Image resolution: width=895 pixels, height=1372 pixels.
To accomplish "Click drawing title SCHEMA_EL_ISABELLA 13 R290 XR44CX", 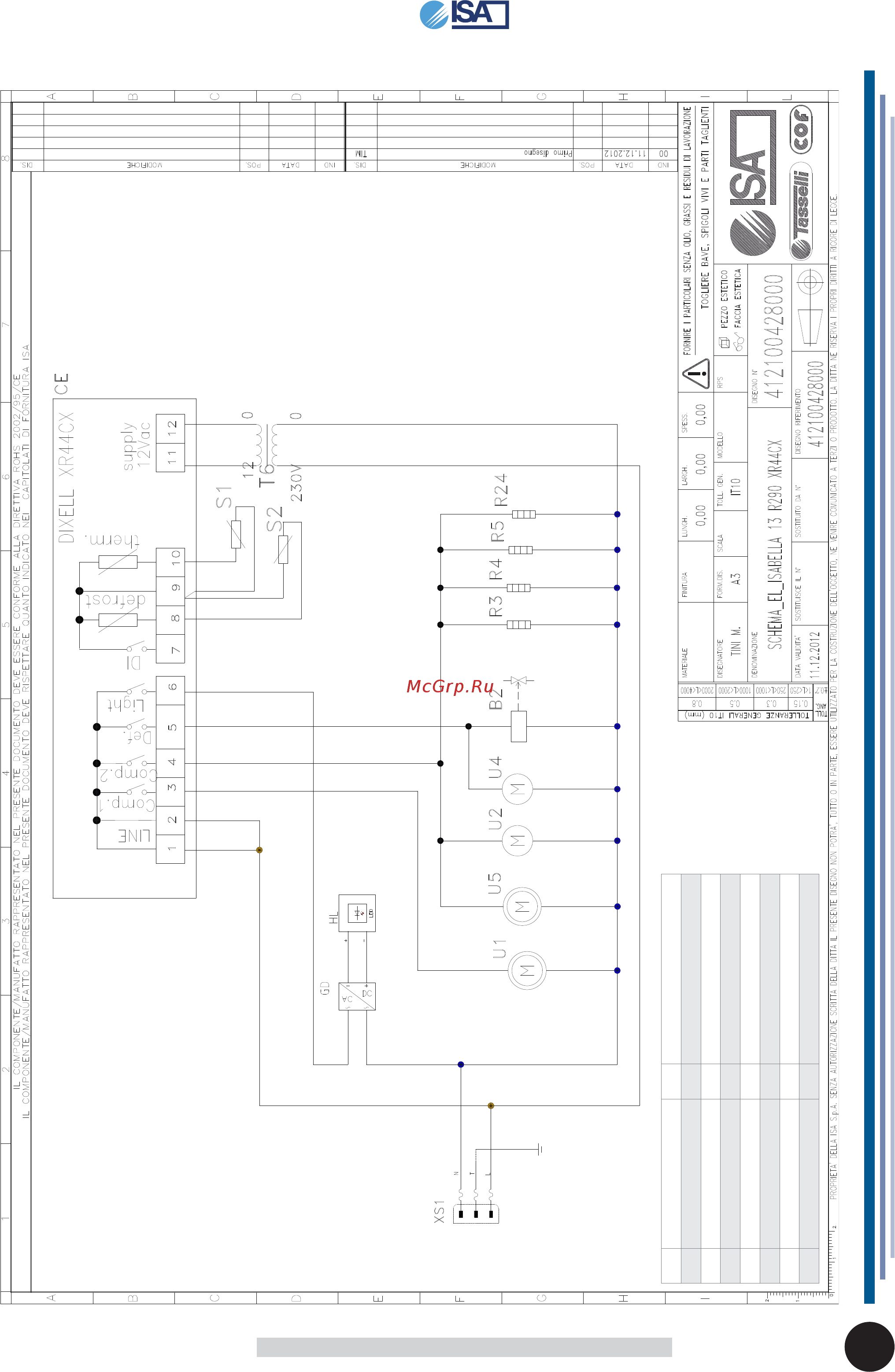I will coord(775,545).
